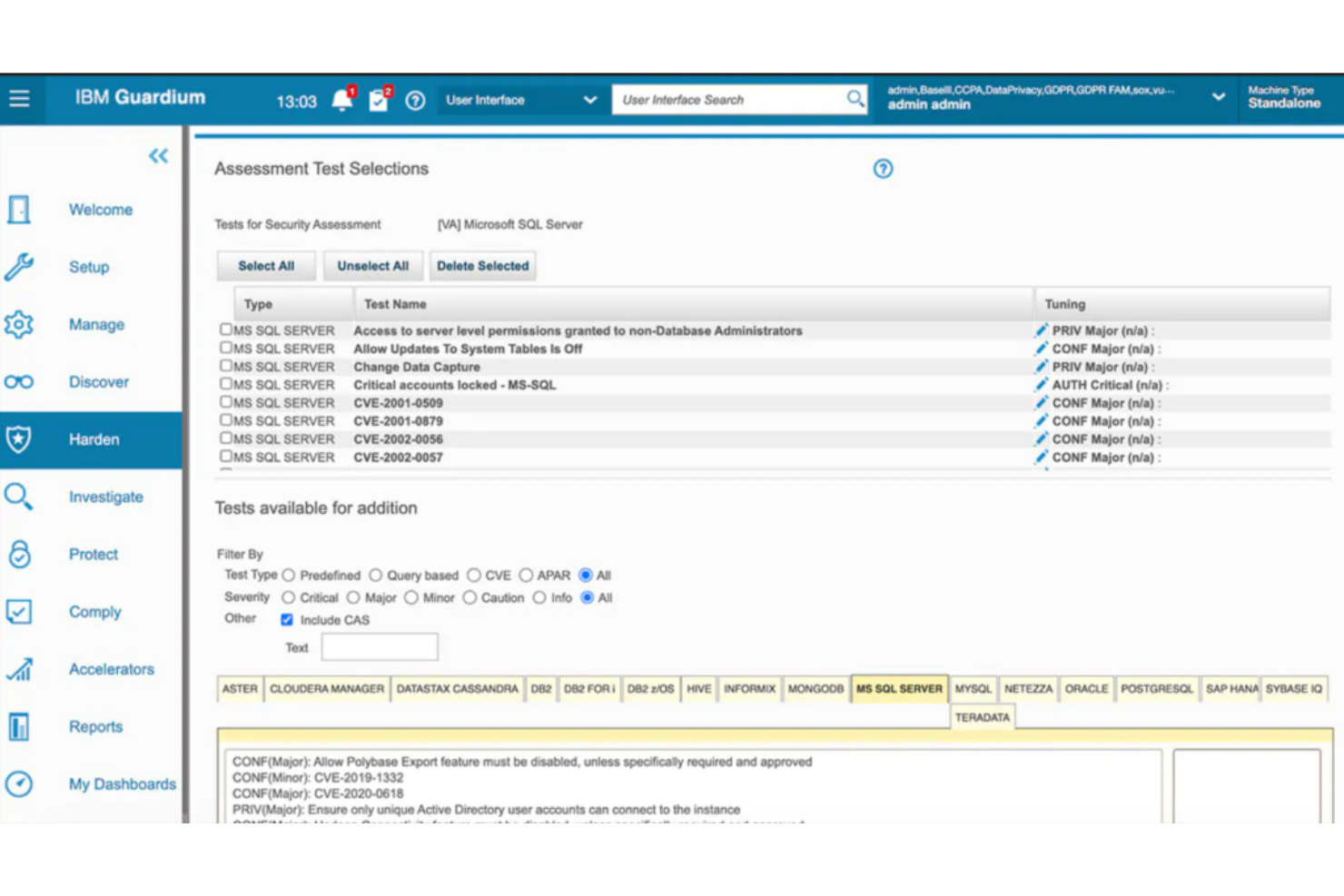Switch to the MONGODB tab
Screen dimensions: 1344x896
(x=815, y=689)
